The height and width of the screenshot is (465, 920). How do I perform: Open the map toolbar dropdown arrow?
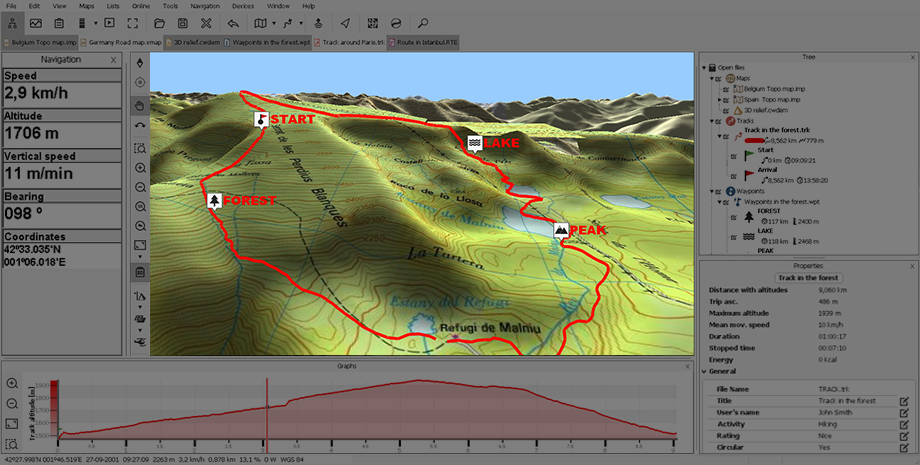point(275,22)
